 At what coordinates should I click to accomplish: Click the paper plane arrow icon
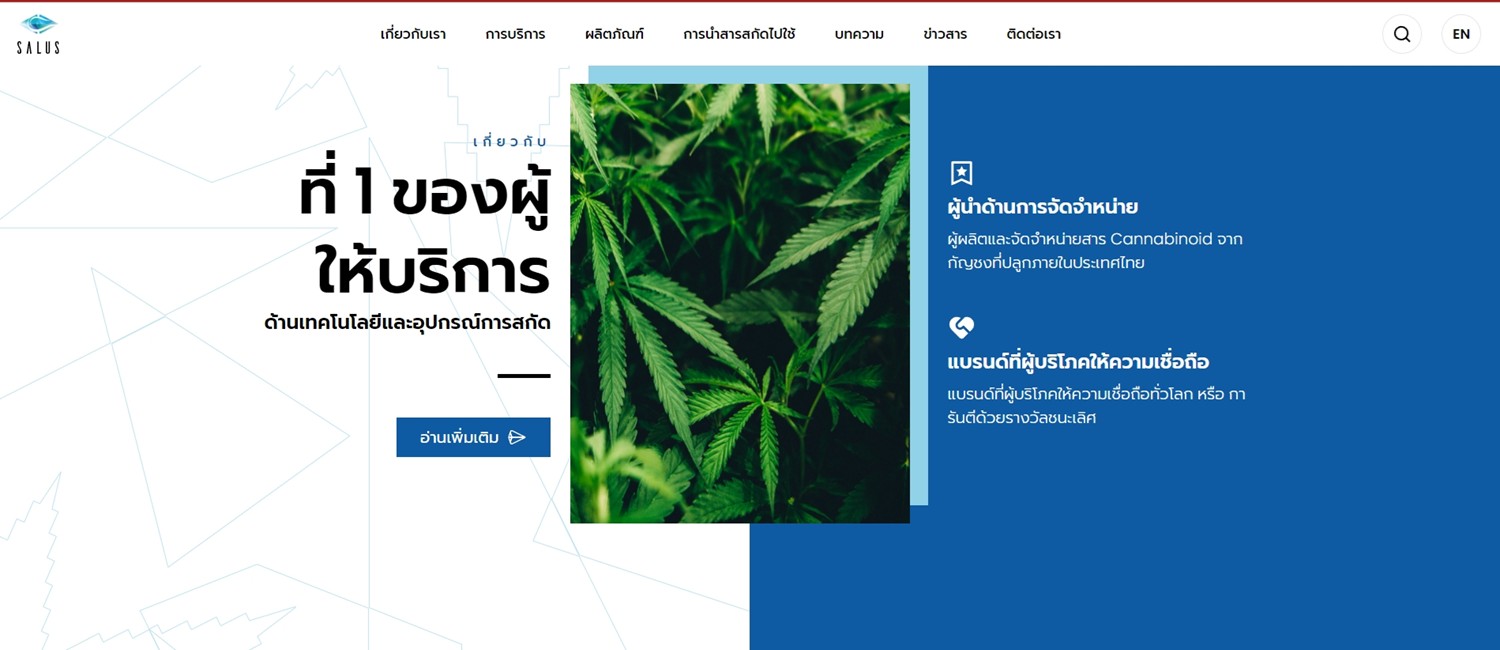[x=517, y=437]
